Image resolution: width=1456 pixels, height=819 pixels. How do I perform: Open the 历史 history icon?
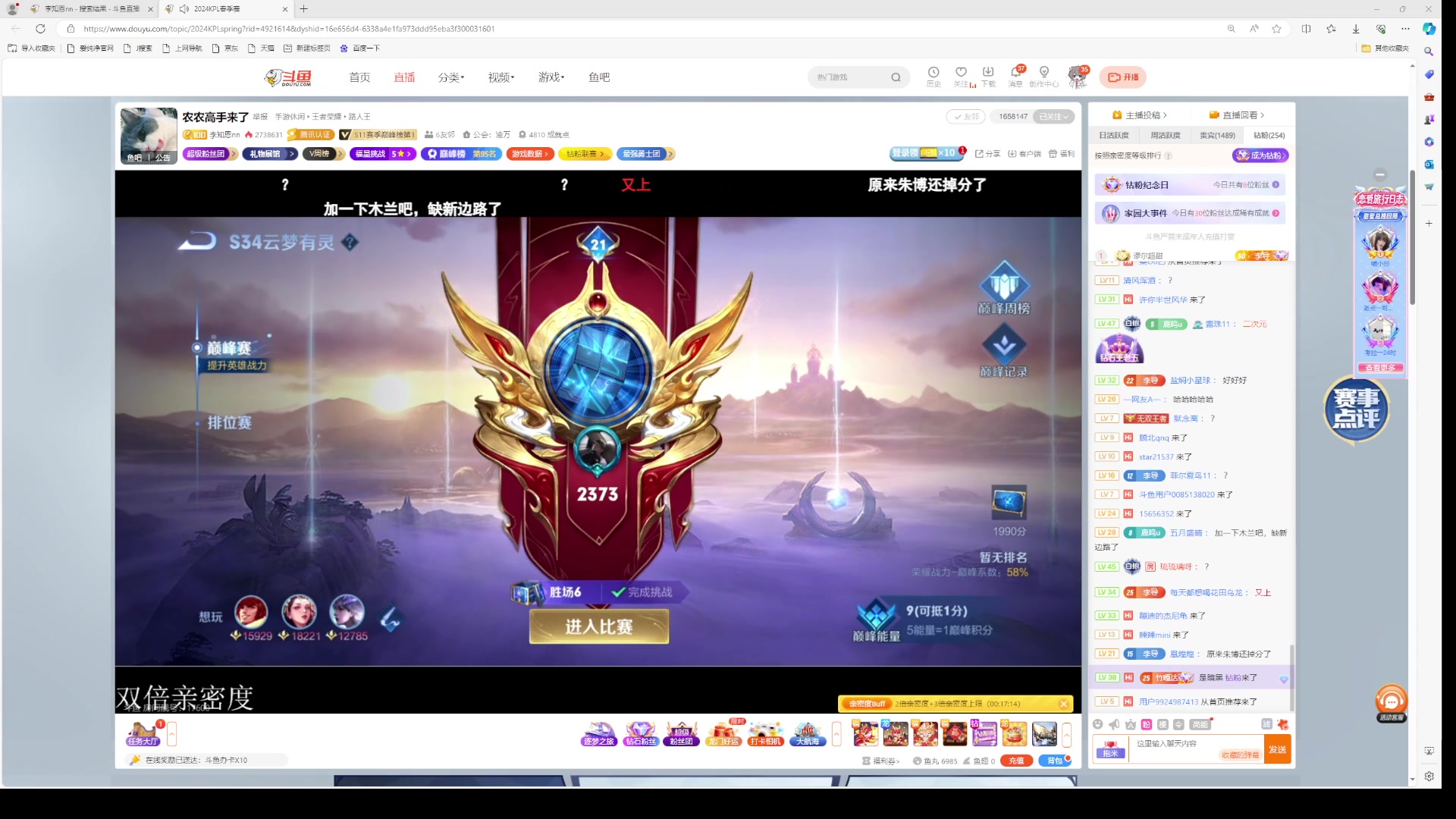pos(934,73)
